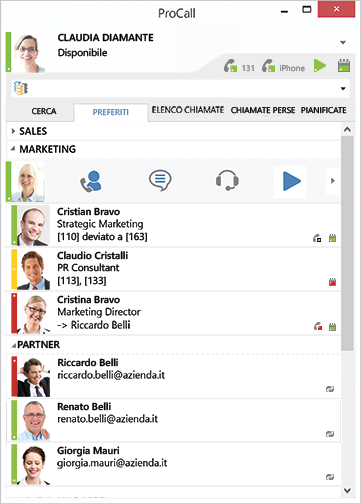Open the CHIAMATE PERSE tab

tap(263, 110)
